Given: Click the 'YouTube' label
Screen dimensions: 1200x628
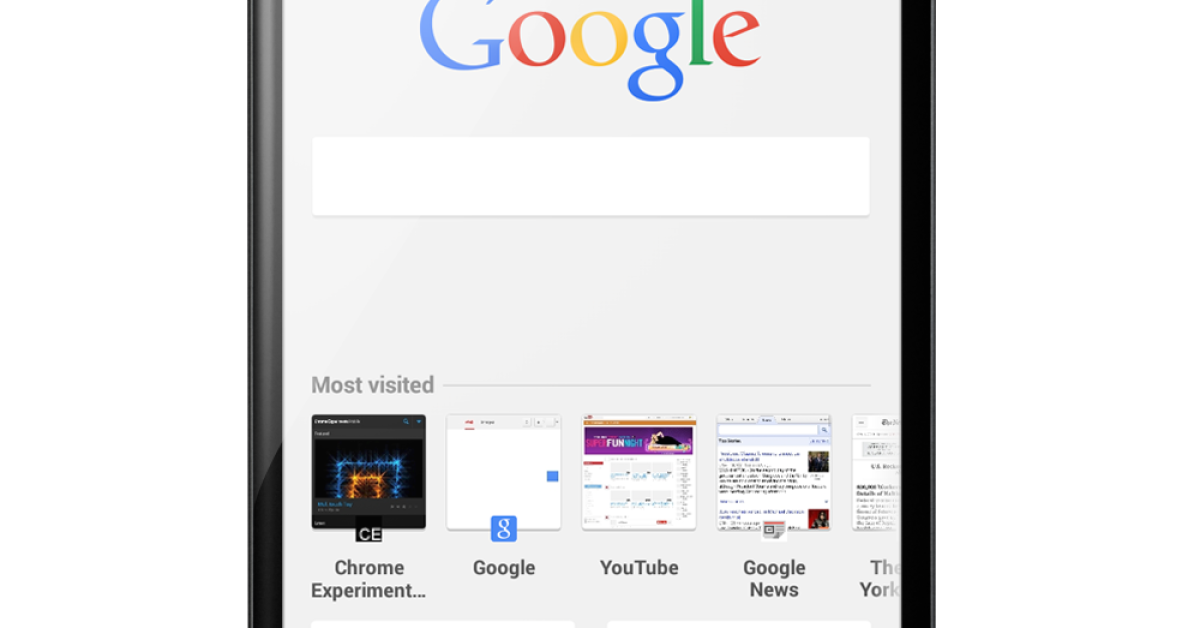Looking at the screenshot, I should click(639, 568).
